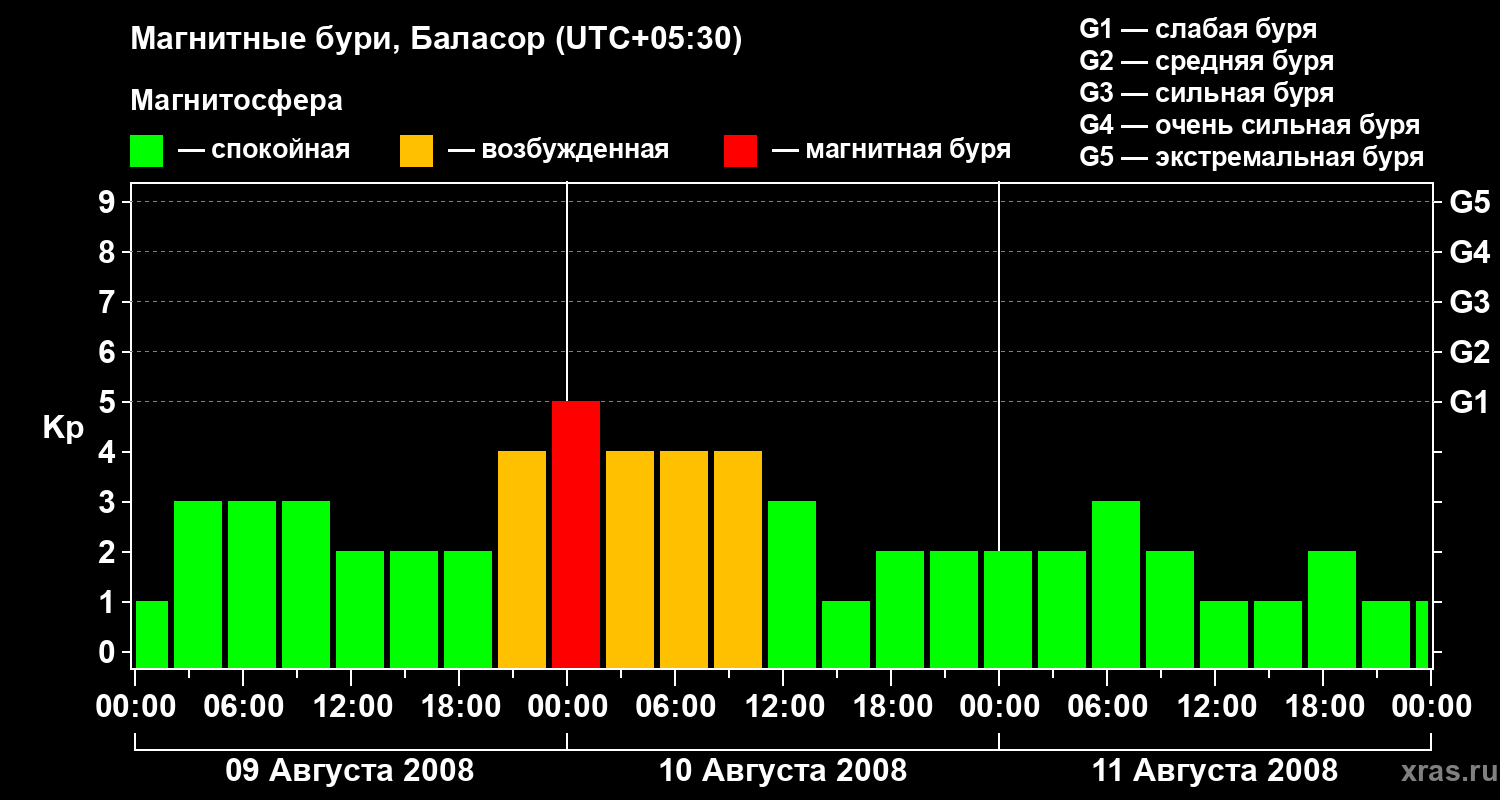Click the 'Магнитосфера' heading
1500x800 pixels.
pyautogui.click(x=237, y=101)
